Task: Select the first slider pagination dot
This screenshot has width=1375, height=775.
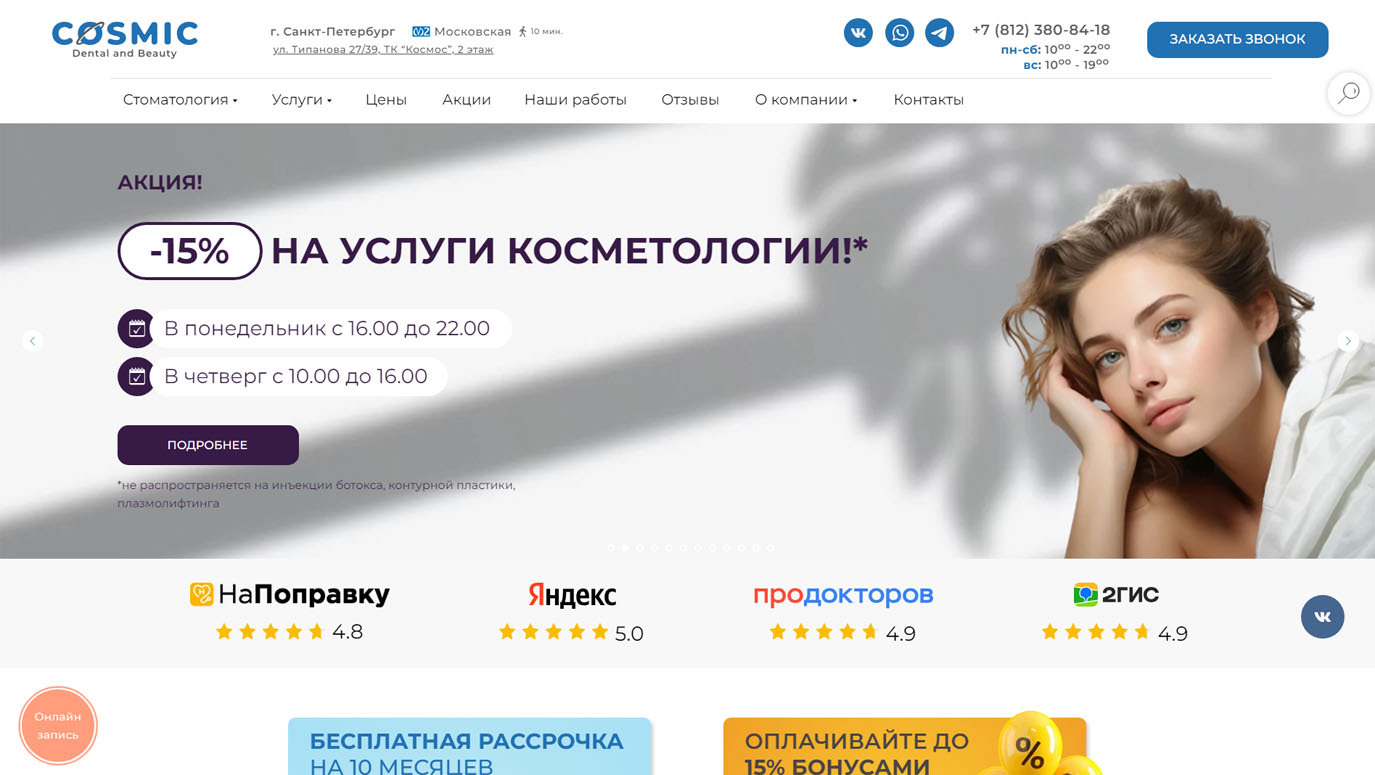Action: [x=611, y=548]
